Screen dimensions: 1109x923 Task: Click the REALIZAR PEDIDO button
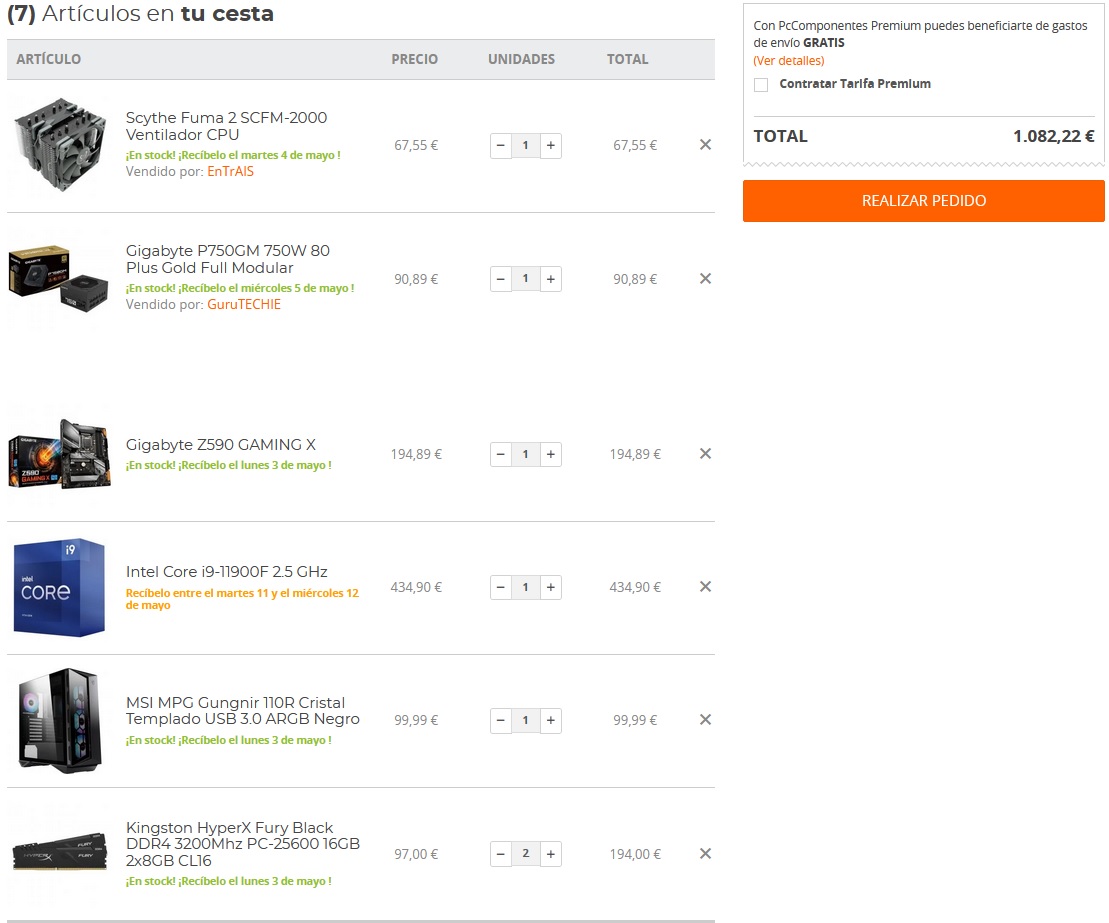tap(924, 201)
